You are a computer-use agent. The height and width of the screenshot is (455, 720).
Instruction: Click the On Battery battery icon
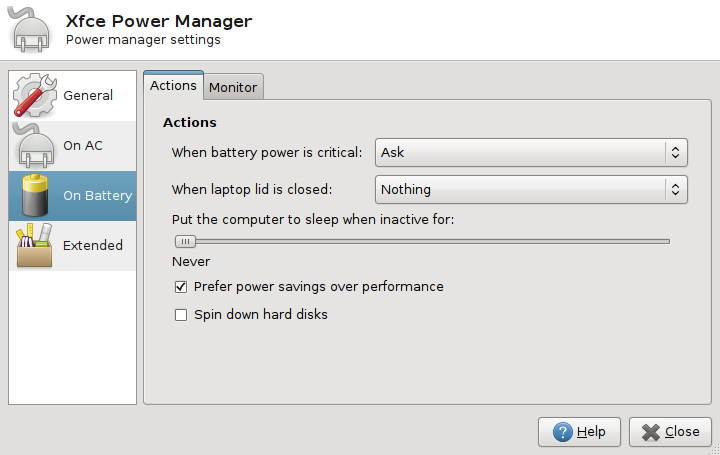(35, 196)
